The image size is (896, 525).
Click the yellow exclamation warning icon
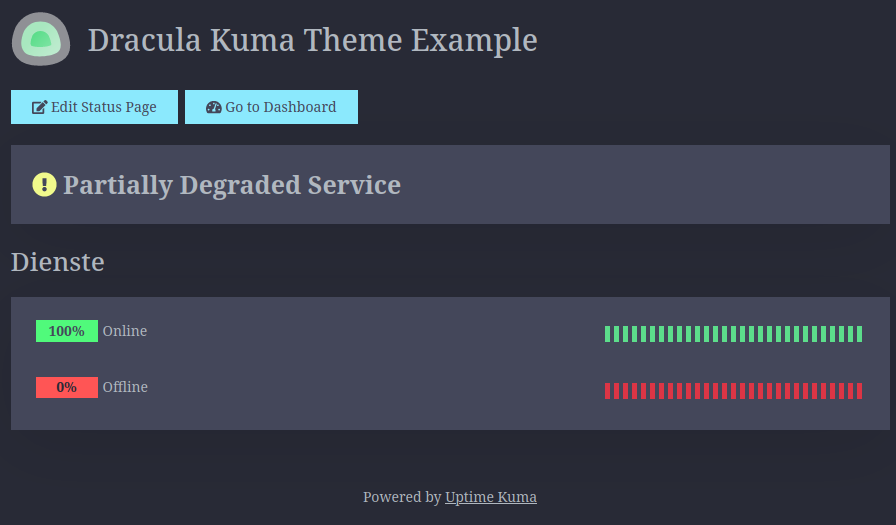pyautogui.click(x=44, y=185)
